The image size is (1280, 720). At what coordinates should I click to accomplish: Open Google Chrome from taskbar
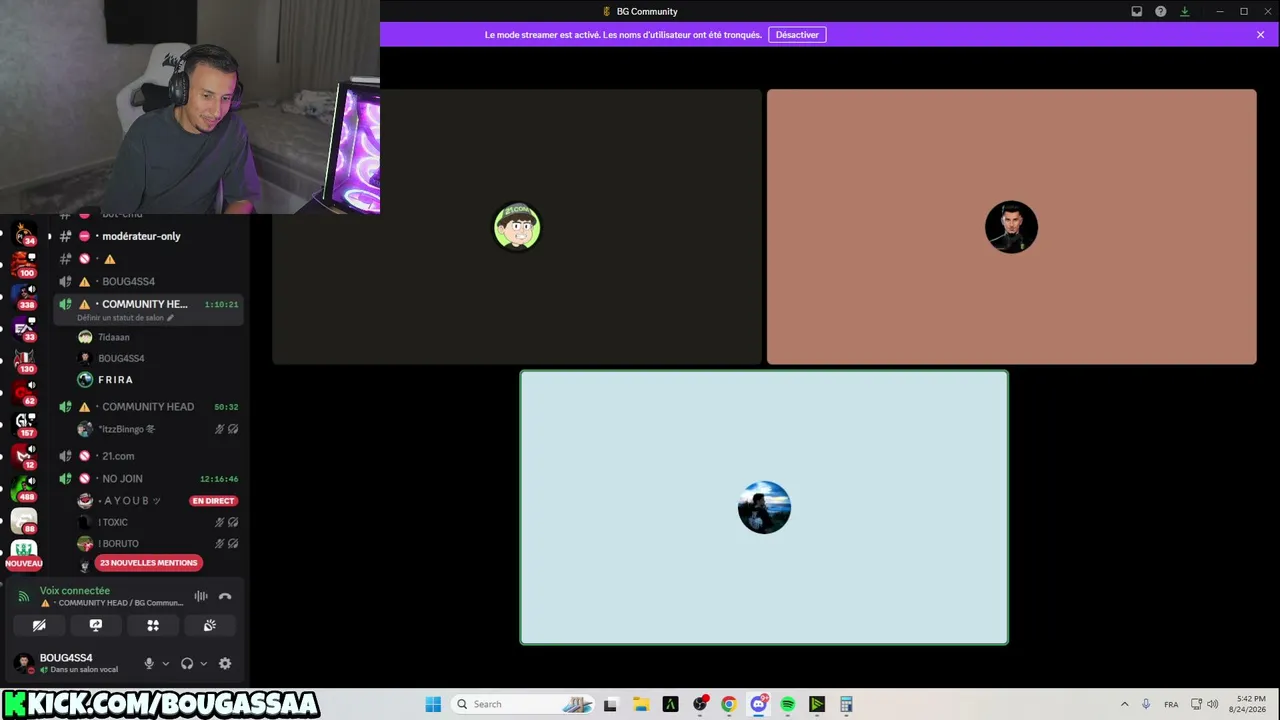click(x=729, y=704)
